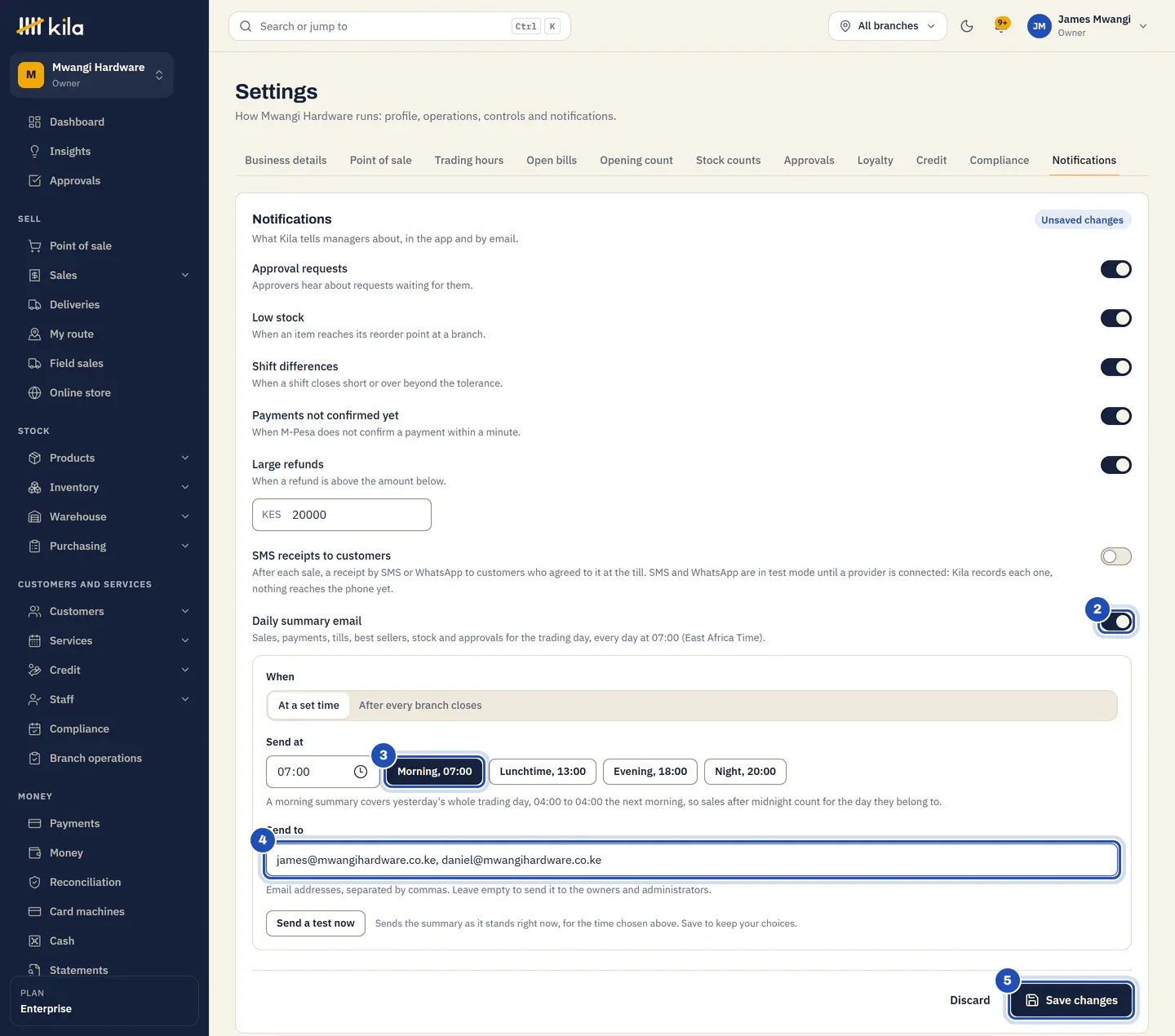
Task: Go to the Loyalty settings tab
Action: (x=875, y=160)
